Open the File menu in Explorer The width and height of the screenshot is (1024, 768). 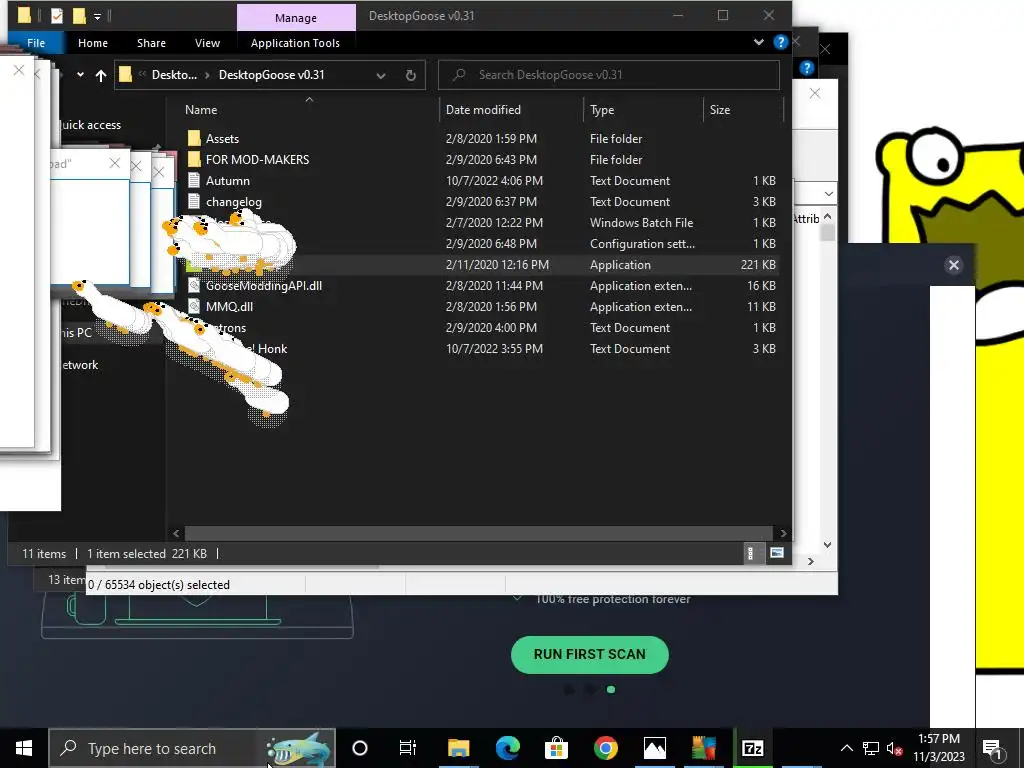(36, 43)
